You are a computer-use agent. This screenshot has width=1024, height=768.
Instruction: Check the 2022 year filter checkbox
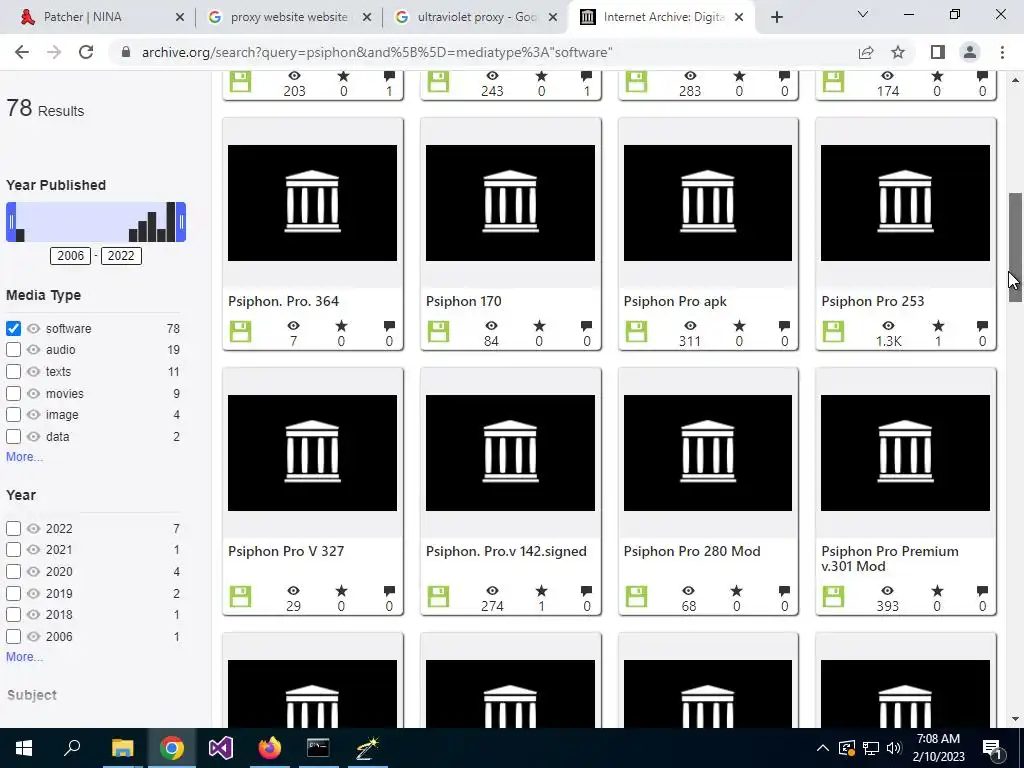pos(13,528)
